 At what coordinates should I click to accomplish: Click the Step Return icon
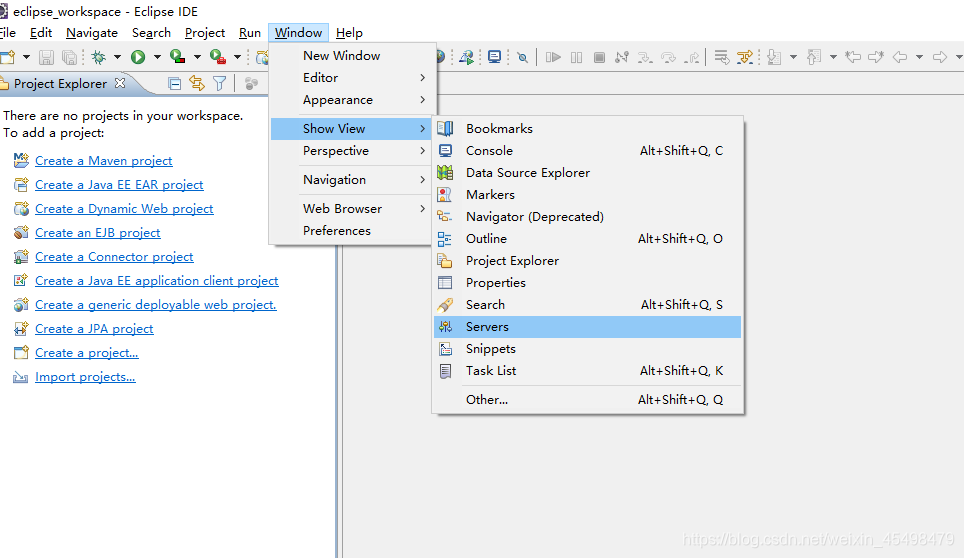pyautogui.click(x=692, y=58)
